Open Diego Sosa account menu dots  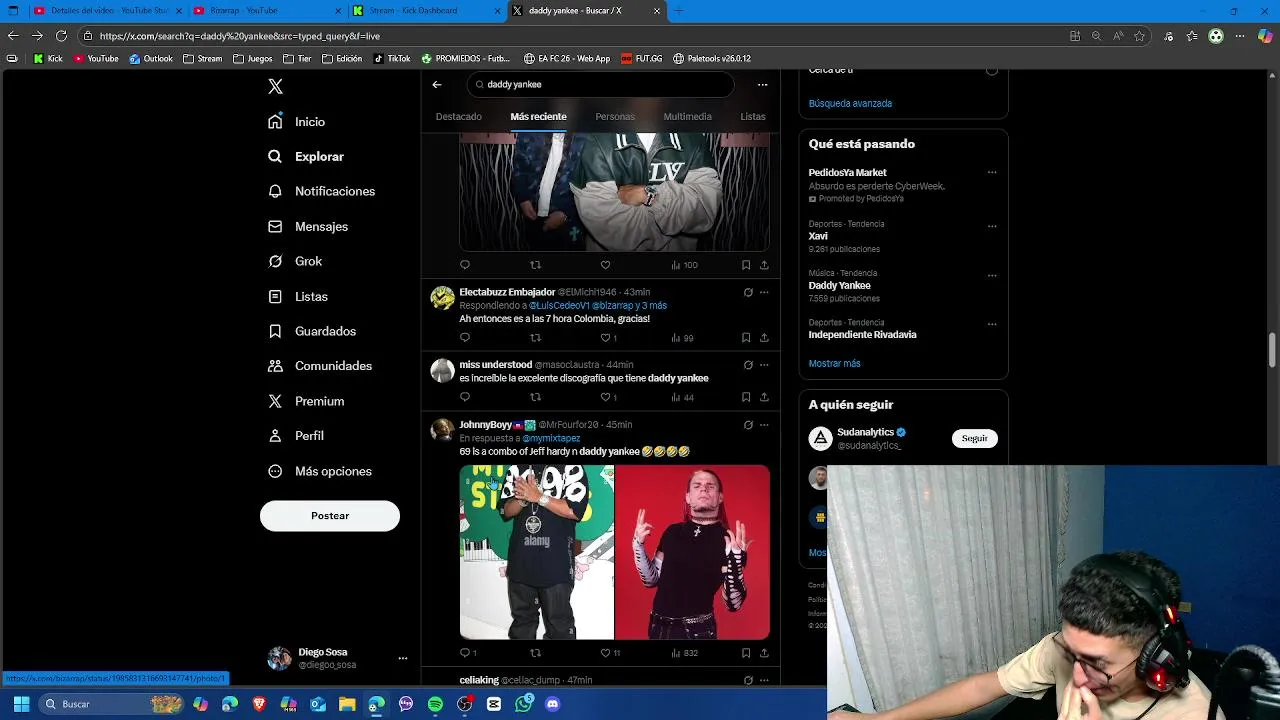click(x=403, y=658)
